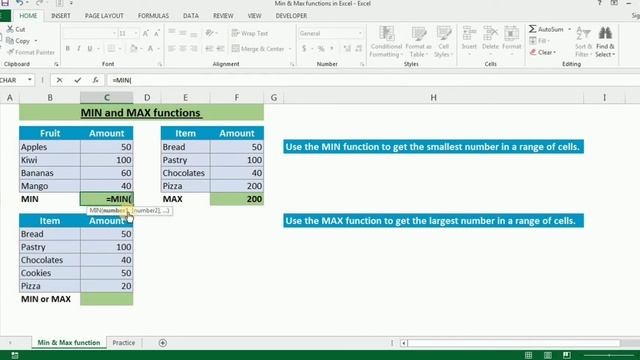Open Clear eraser dropdown
Viewport: 640px width, 360px height.
[x=542, y=52]
